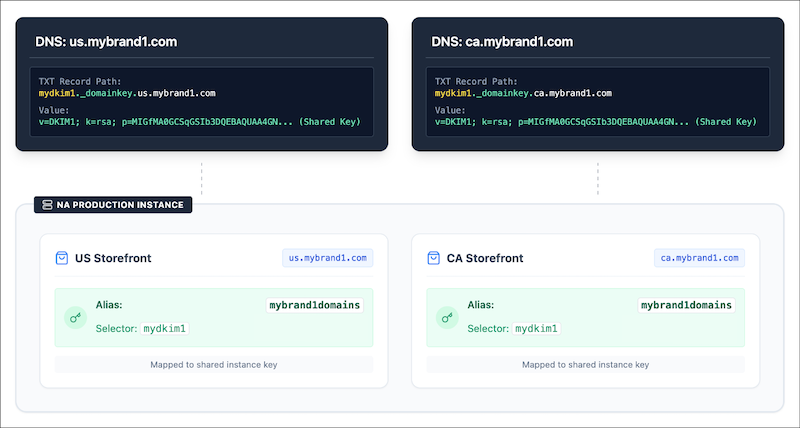The height and width of the screenshot is (428, 800).
Task: Click the 'DNS: ca.mybrand1.com' heading
Action: coord(502,42)
